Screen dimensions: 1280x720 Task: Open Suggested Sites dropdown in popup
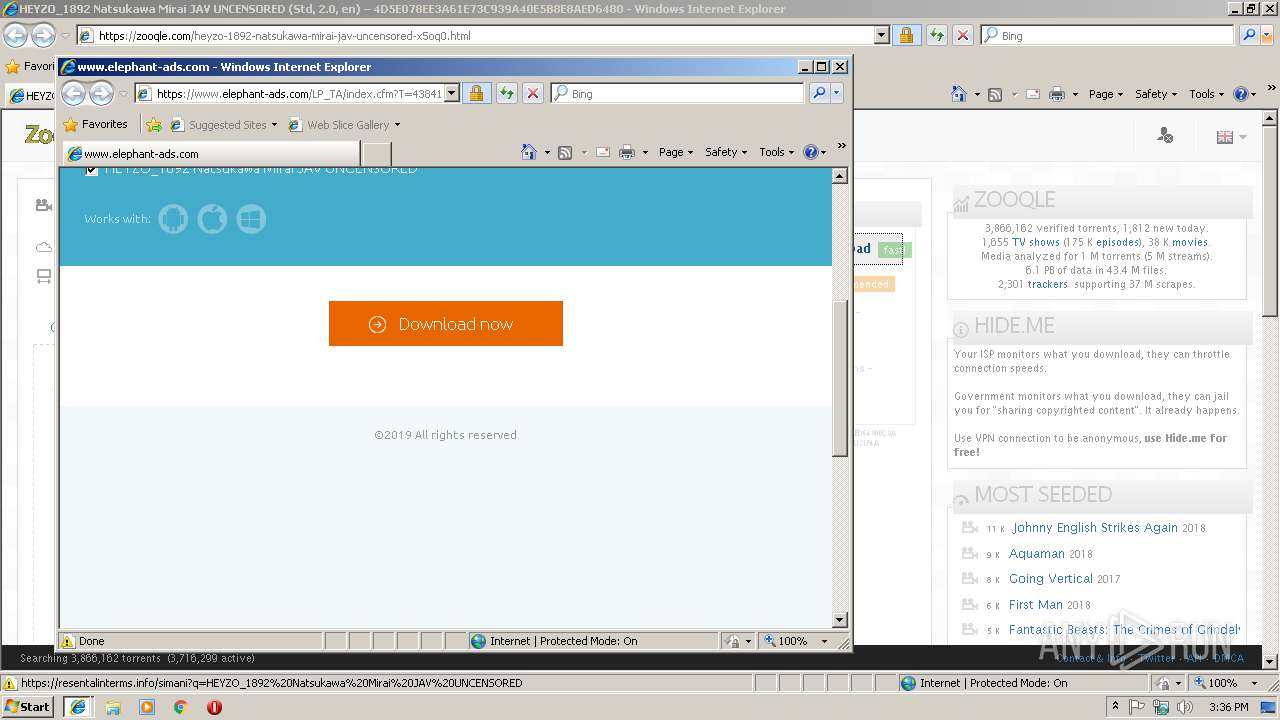[223, 125]
